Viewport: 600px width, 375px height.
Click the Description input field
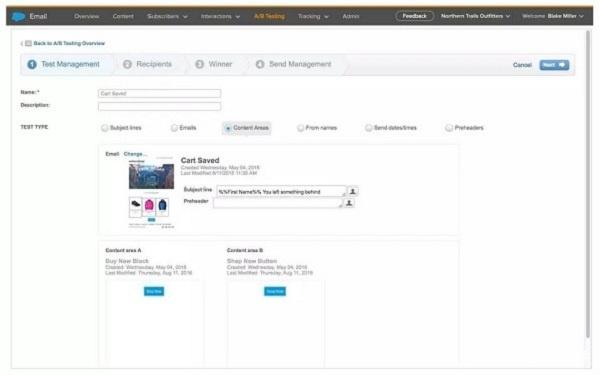coord(159,106)
